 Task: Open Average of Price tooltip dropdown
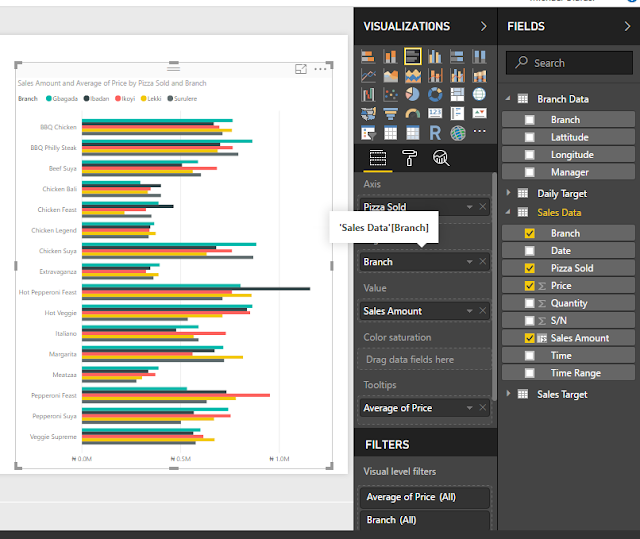469,408
